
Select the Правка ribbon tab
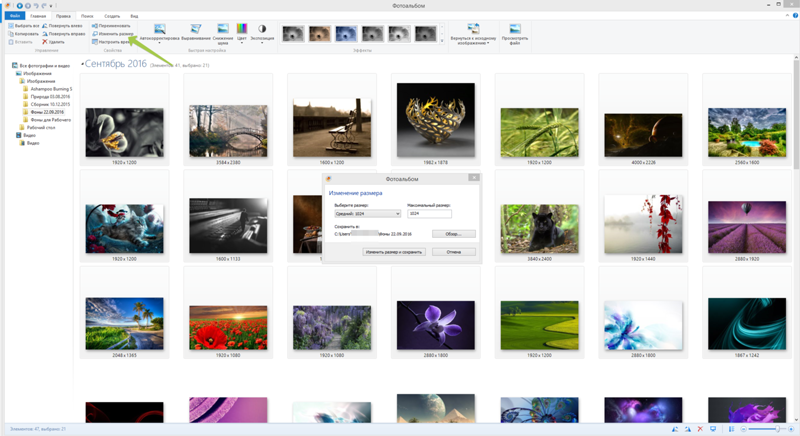pyautogui.click(x=63, y=16)
